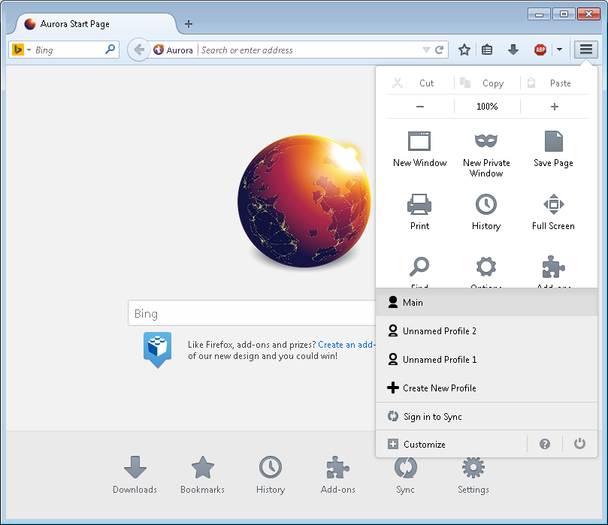Click the search magnifier in Bing toolbar box
608x525 pixels.
(x=110, y=49)
